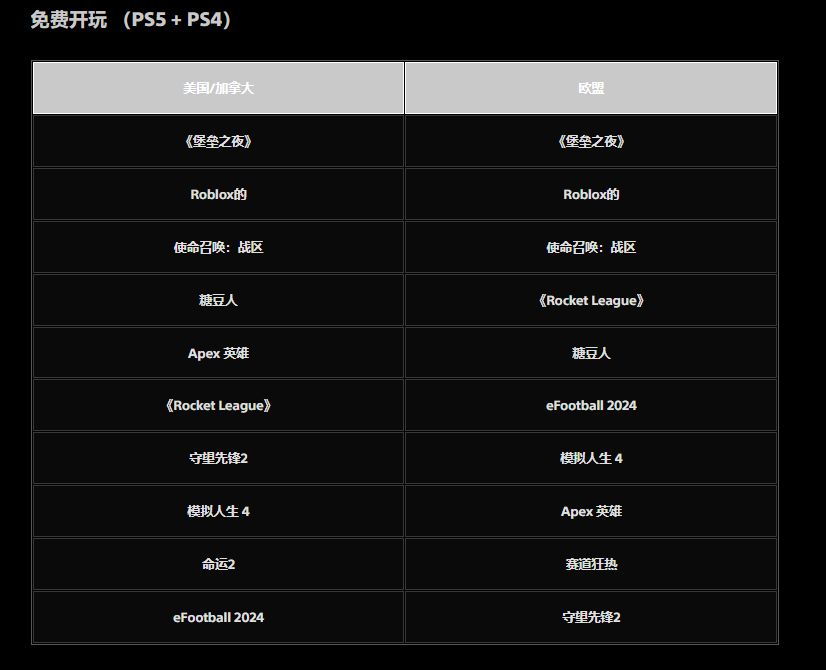
Task: Select 模拟人生 4 in the EU column
Action: click(x=591, y=458)
